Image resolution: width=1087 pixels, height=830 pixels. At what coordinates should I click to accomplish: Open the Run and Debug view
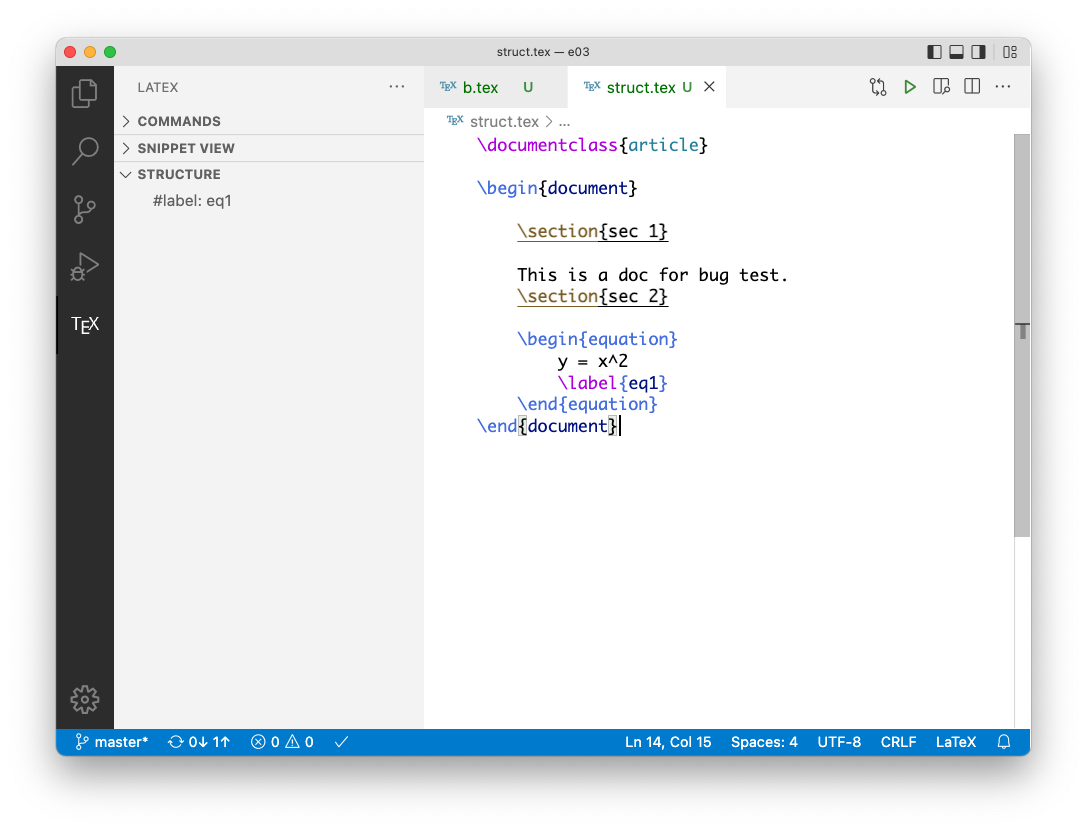[x=85, y=266]
